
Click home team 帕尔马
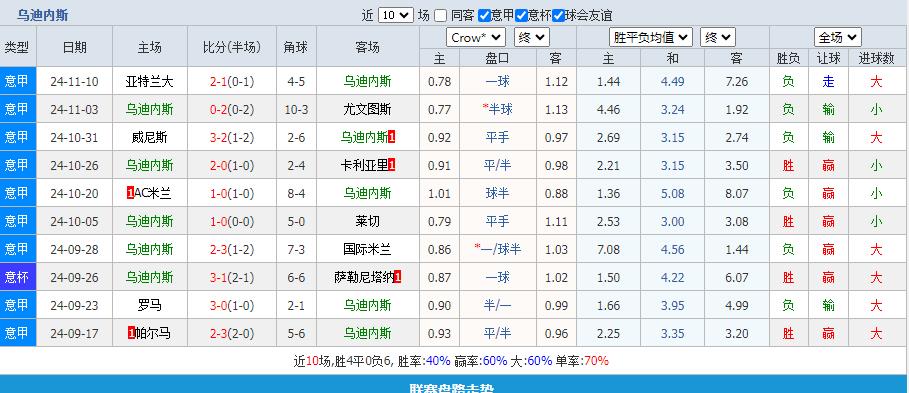tap(153, 333)
